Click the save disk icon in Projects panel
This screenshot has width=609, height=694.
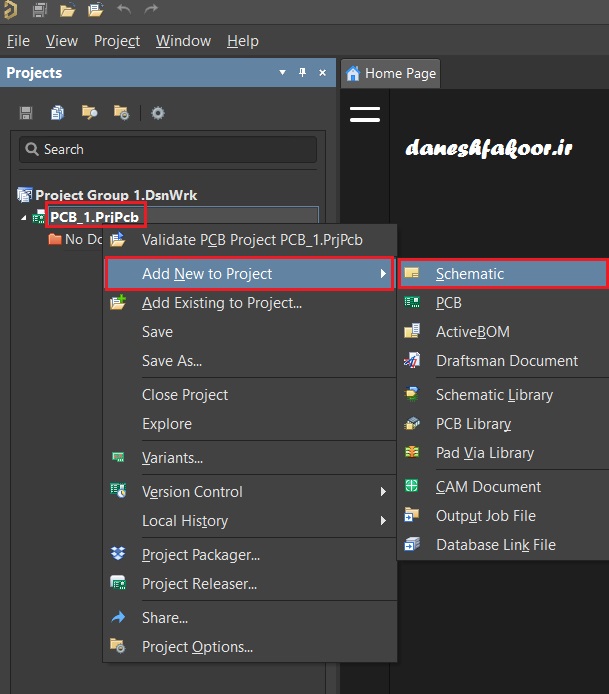click(26, 113)
